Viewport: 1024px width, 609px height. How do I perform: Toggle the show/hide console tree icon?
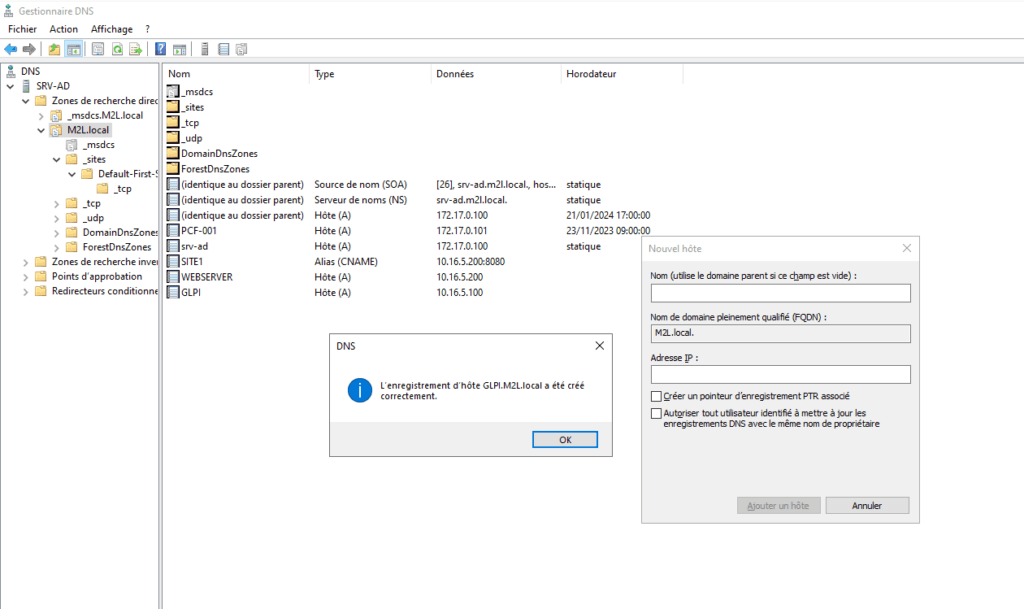(x=73, y=49)
